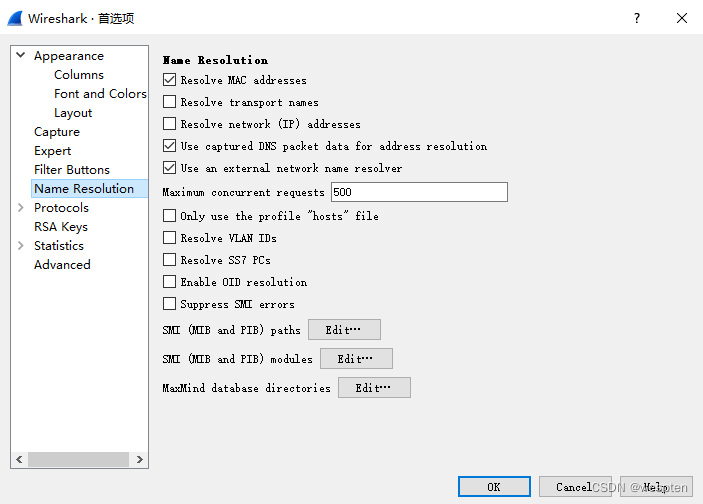This screenshot has height=504, width=703.
Task: Click the Wireshark shark fin icon
Action: pos(14,18)
